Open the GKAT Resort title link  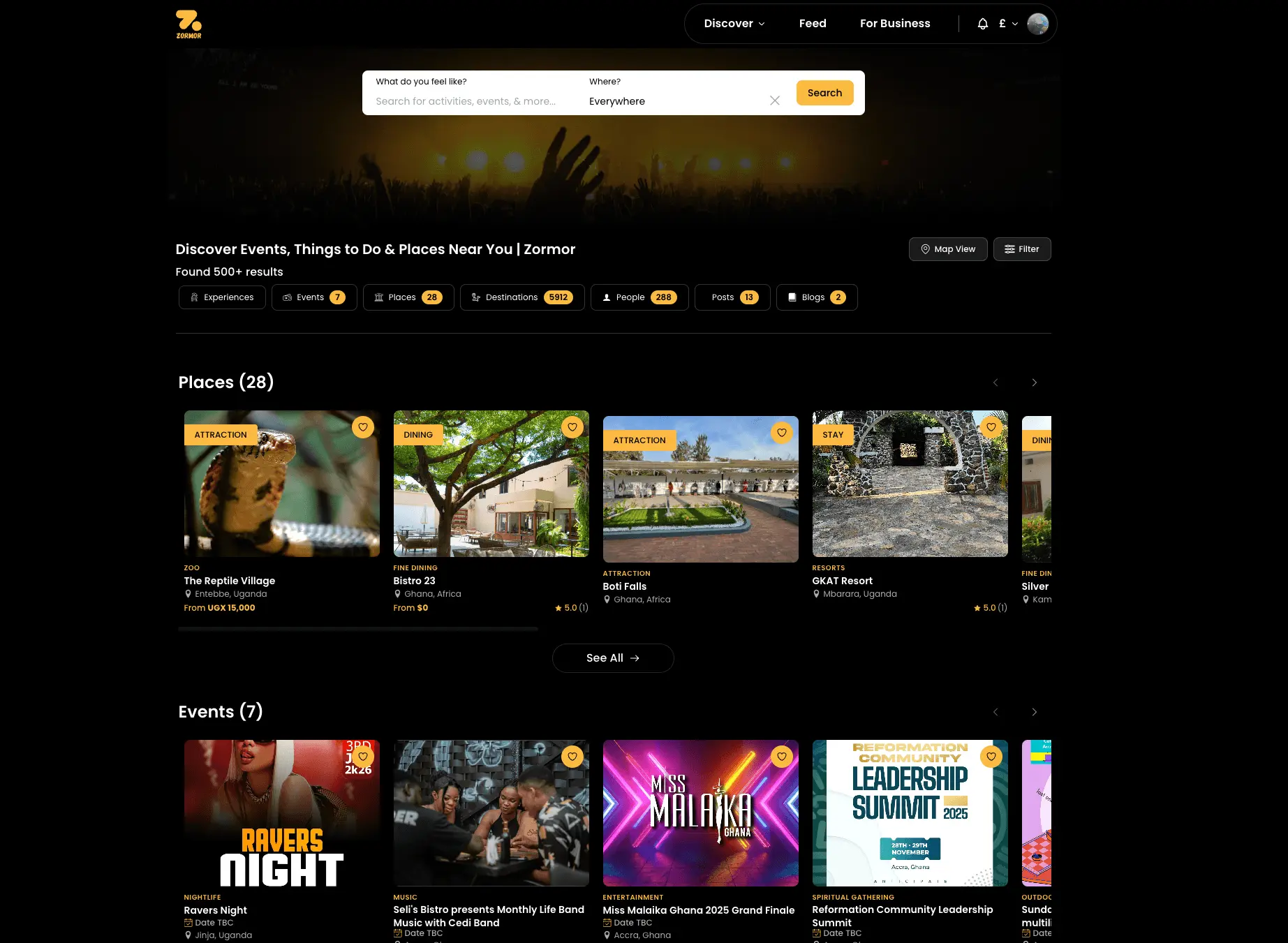coord(843,581)
